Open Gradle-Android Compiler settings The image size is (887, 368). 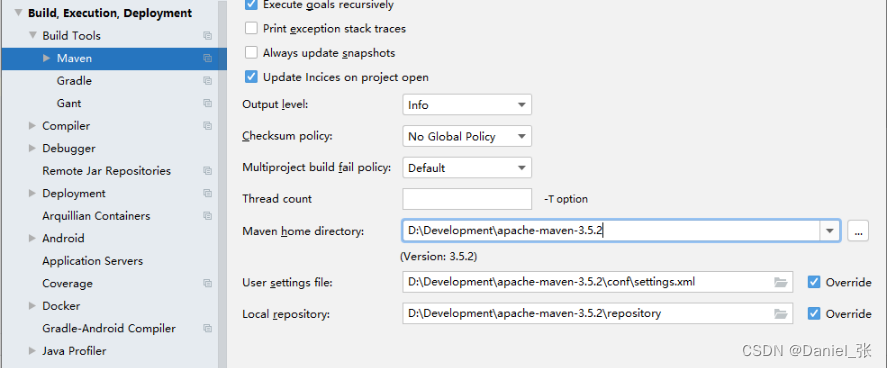(x=109, y=328)
